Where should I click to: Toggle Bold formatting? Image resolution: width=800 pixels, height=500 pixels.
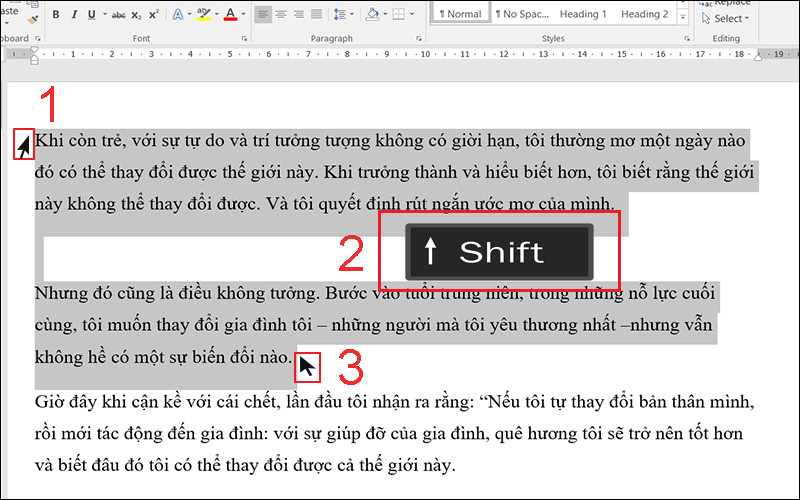click(56, 15)
